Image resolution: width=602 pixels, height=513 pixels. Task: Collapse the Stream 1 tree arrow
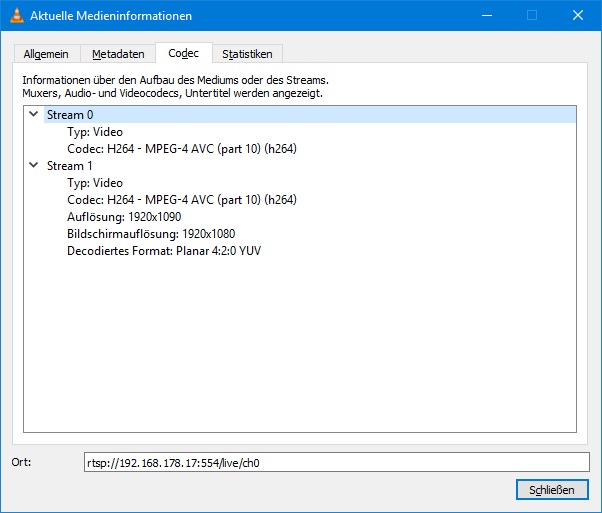(35, 166)
